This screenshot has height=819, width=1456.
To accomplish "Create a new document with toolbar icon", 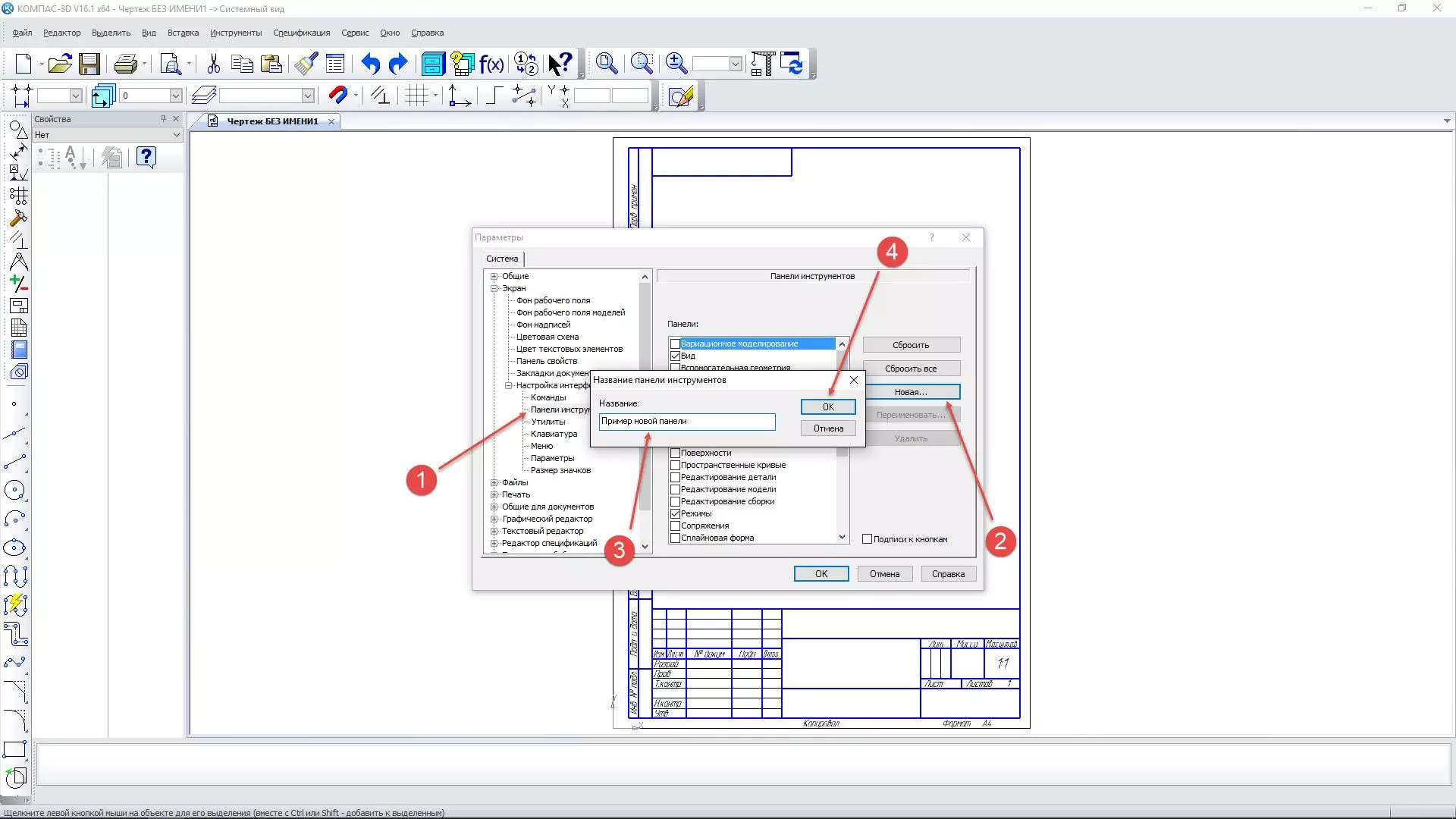I will pos(24,64).
